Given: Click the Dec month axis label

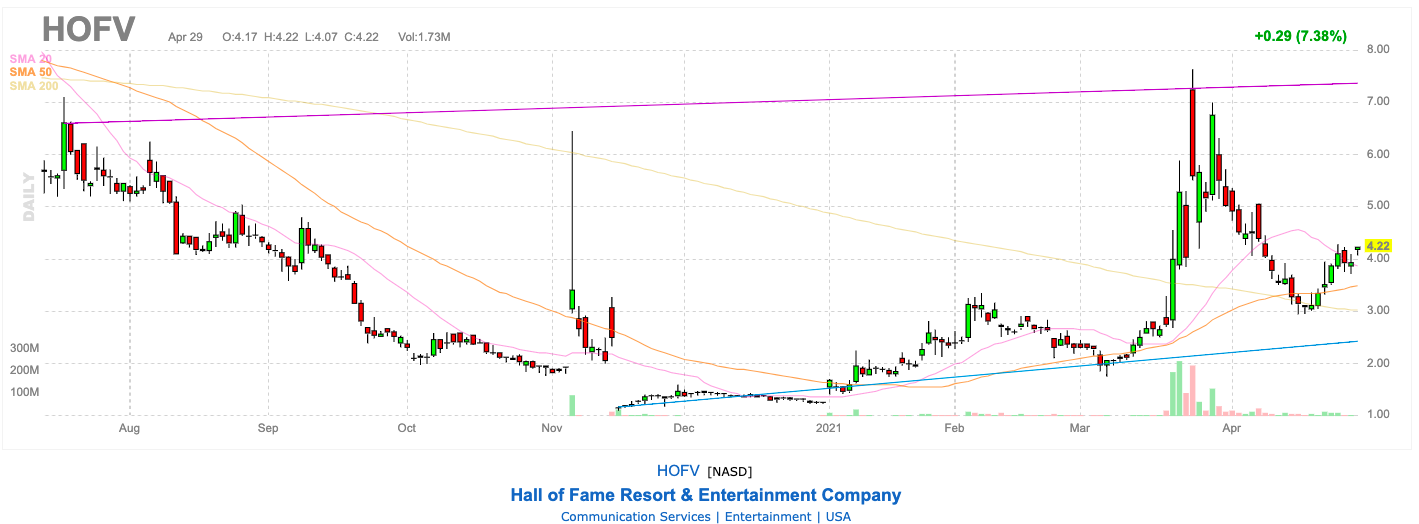Looking at the screenshot, I should pos(684,428).
